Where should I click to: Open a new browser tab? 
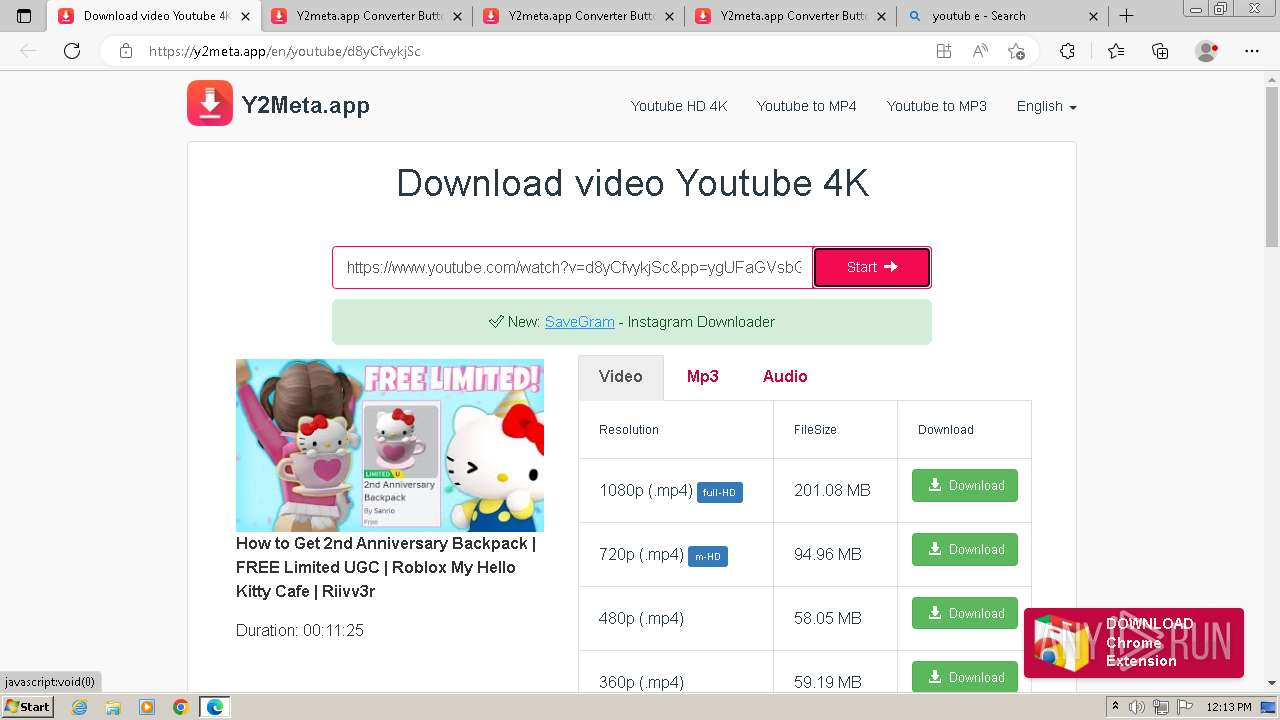[x=1126, y=16]
